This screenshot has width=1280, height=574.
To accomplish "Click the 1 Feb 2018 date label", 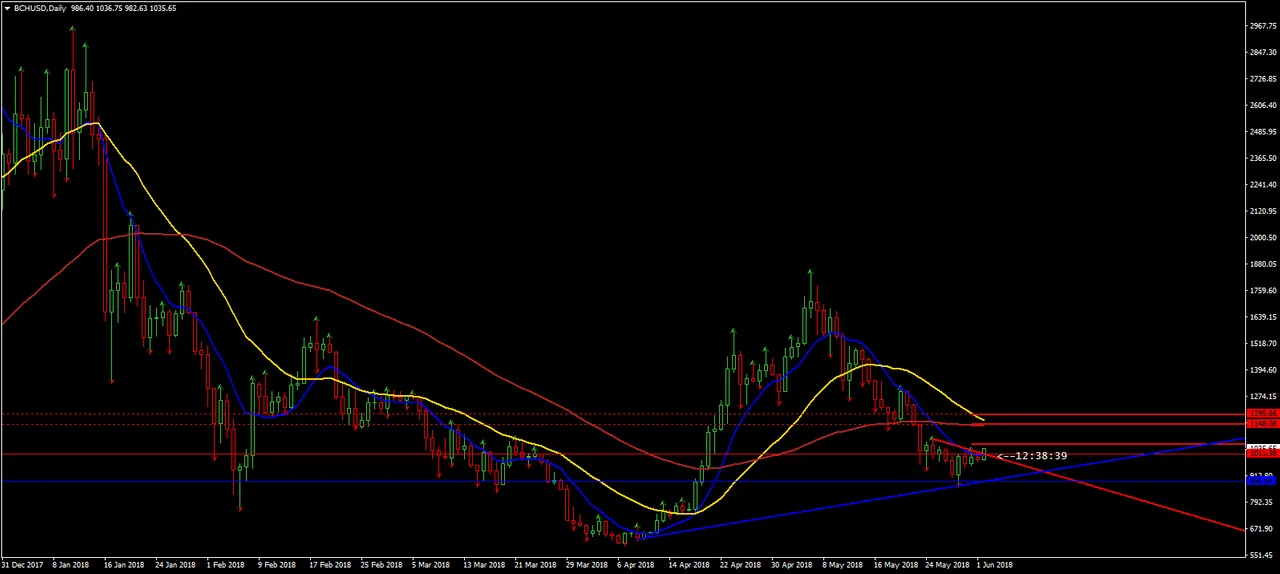I will click(x=225, y=565).
